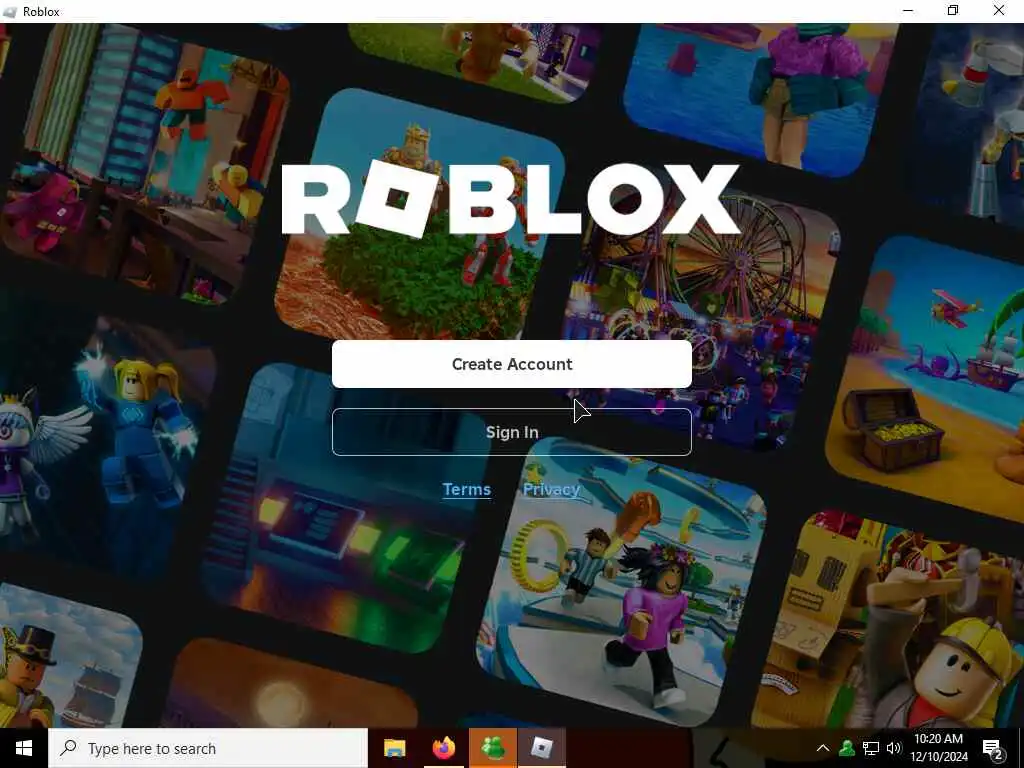This screenshot has width=1024, height=768.
Task: Close the Roblox window
Action: (x=999, y=11)
